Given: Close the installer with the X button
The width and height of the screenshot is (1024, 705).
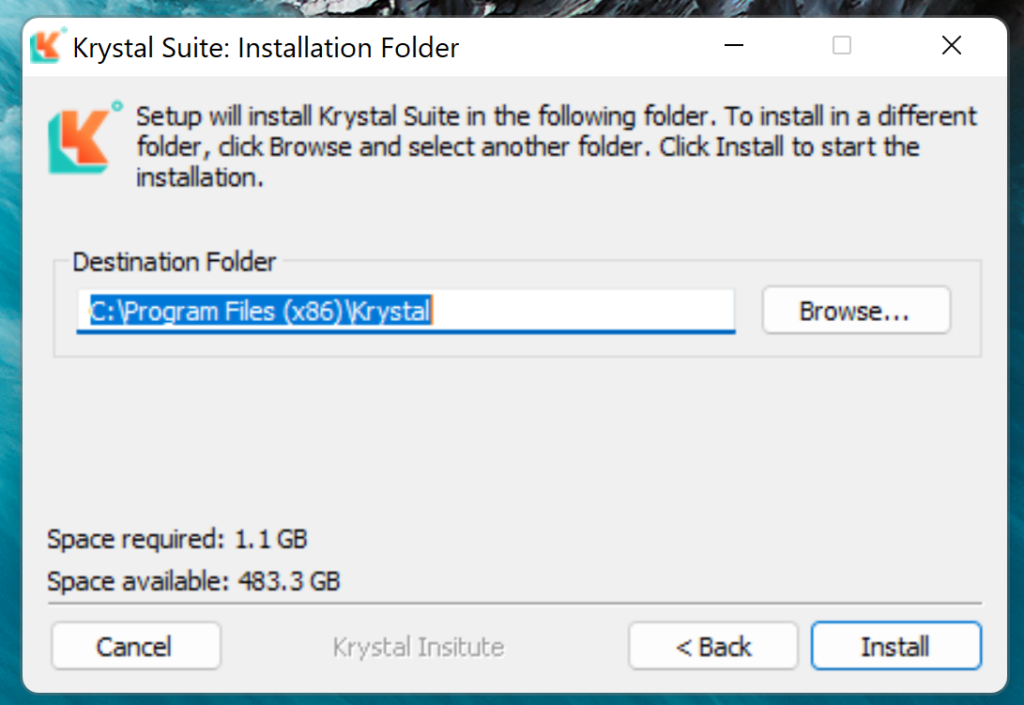Looking at the screenshot, I should tap(951, 46).
